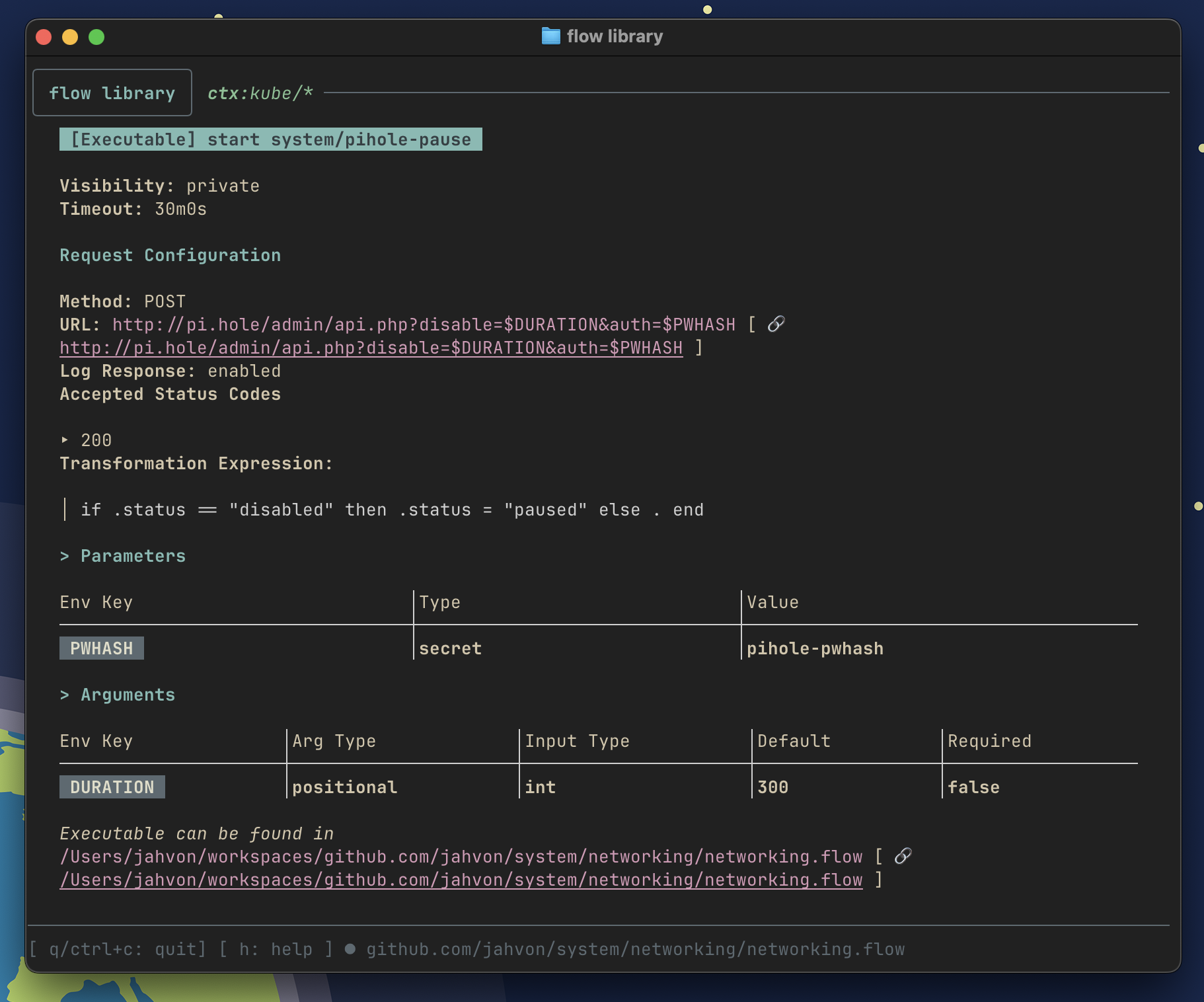Viewport: 1204px width, 1002px height.
Task: Click the Transformation Expression label
Action: pos(196,463)
